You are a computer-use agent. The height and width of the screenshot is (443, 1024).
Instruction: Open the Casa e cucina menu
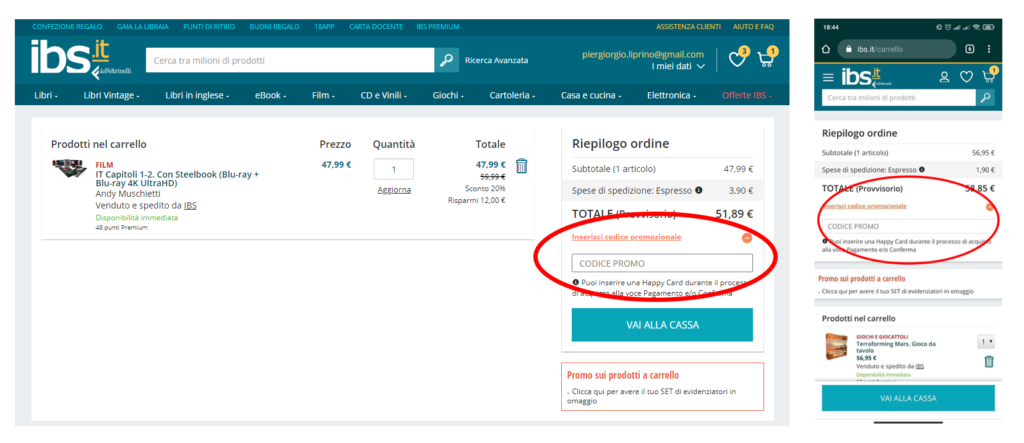click(591, 95)
